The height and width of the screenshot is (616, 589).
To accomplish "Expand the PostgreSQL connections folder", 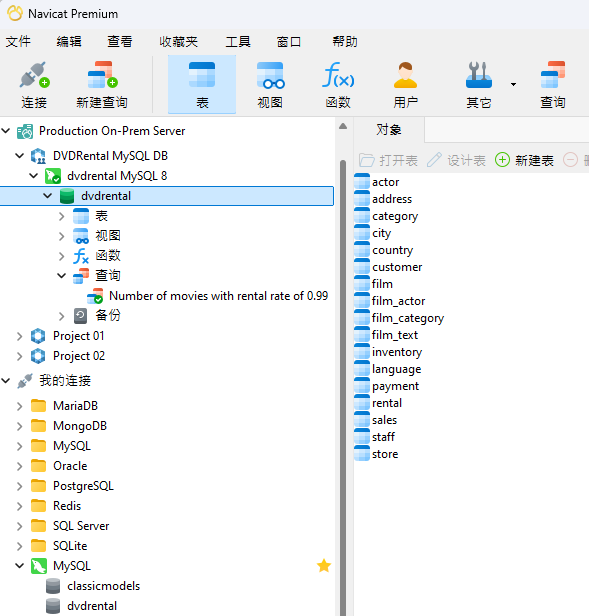I will [19, 486].
